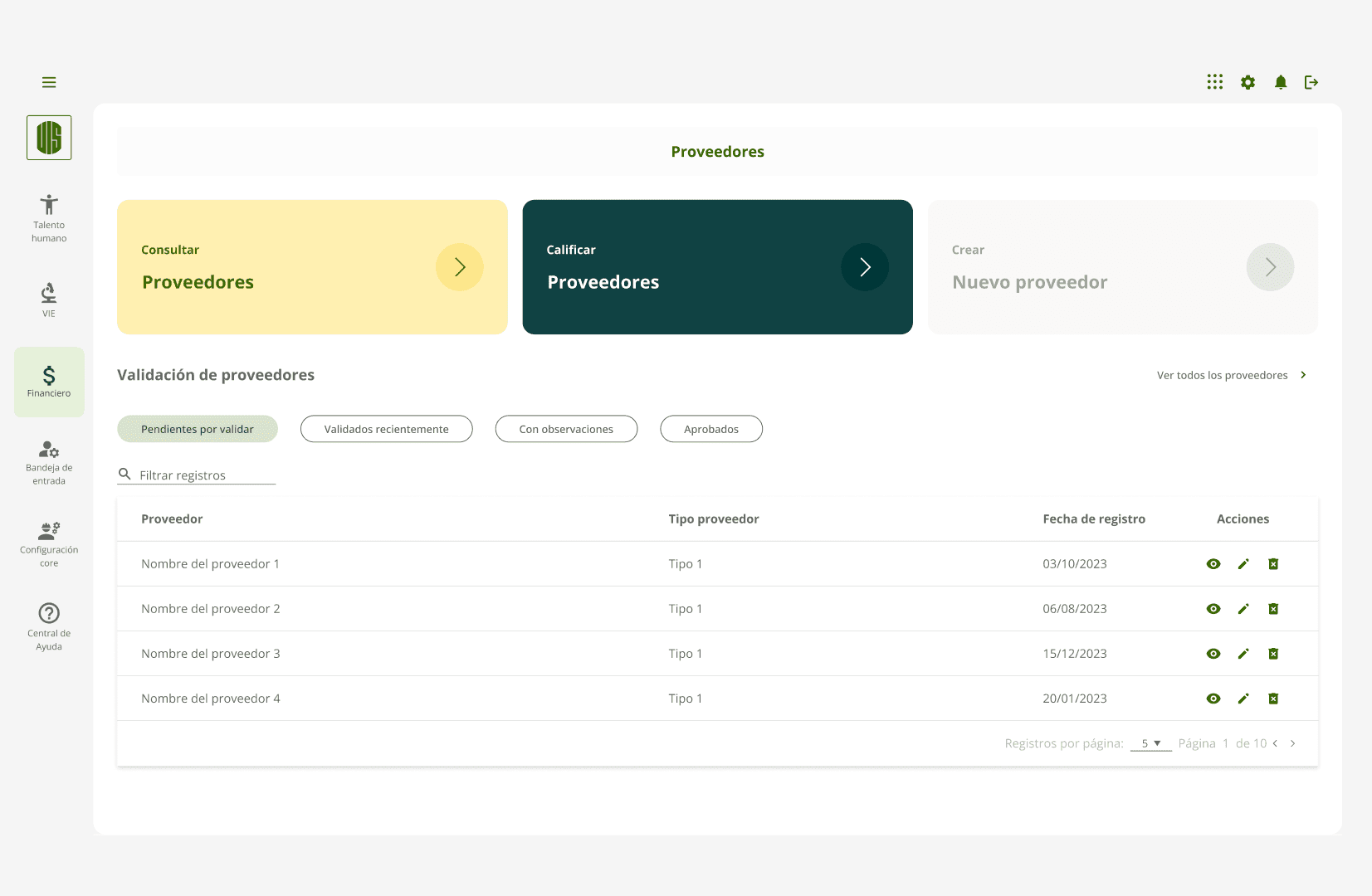Open the Crear Nuevo proveedor card
The image size is (1372, 896).
(1123, 267)
